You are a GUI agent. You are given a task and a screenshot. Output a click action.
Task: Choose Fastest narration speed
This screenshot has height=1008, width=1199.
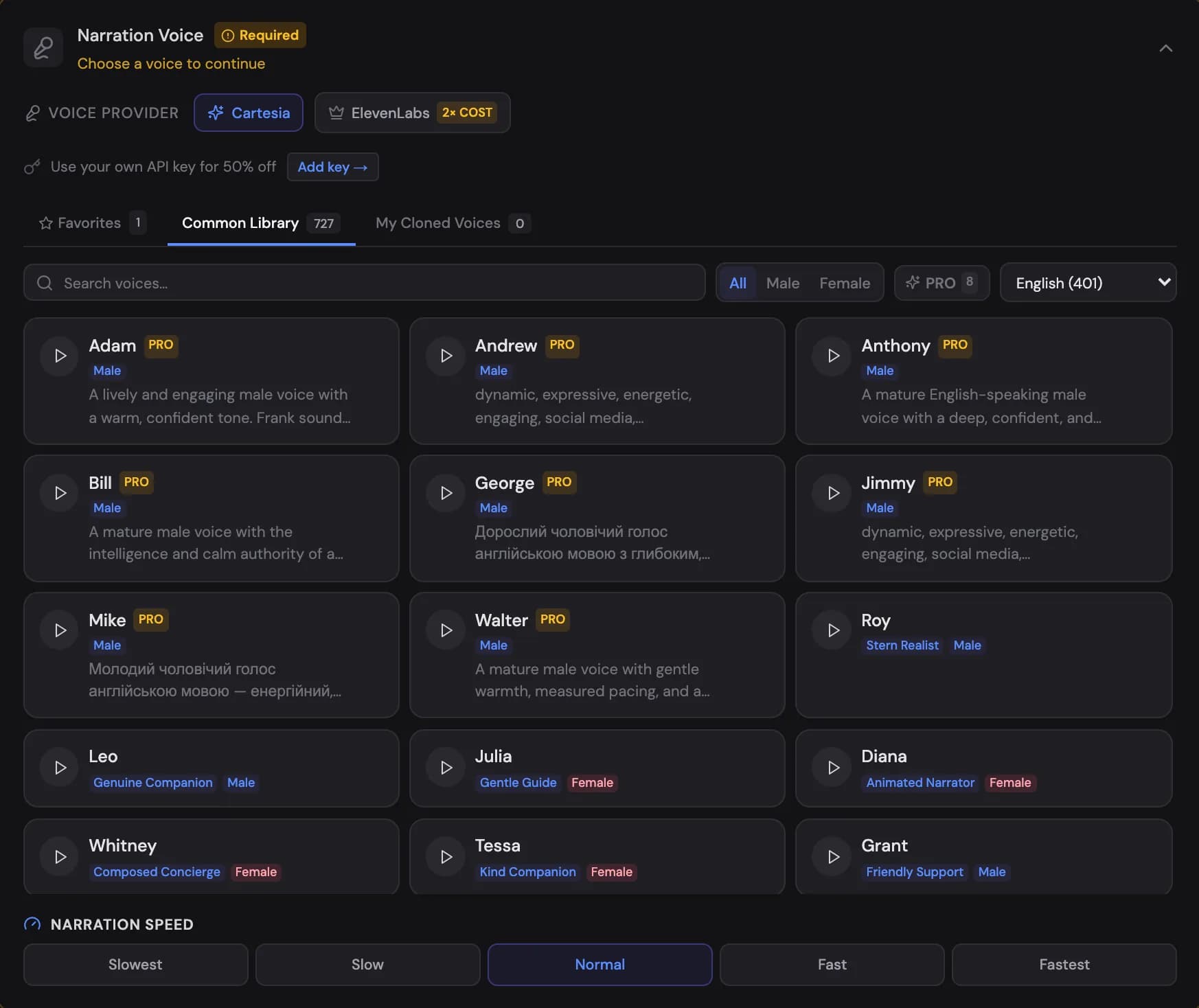[1064, 964]
